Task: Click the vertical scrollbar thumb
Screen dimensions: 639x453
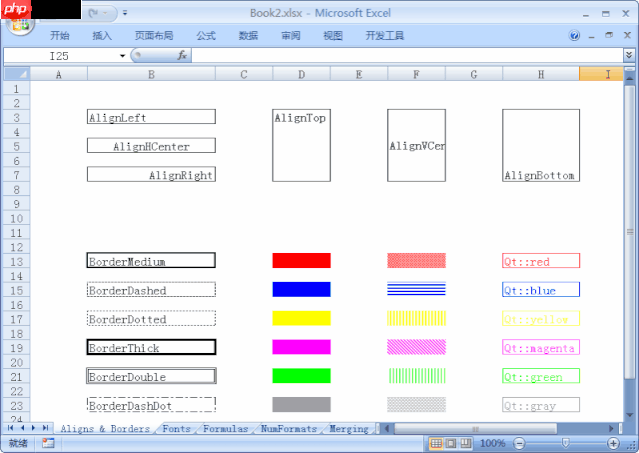Action: point(630,232)
